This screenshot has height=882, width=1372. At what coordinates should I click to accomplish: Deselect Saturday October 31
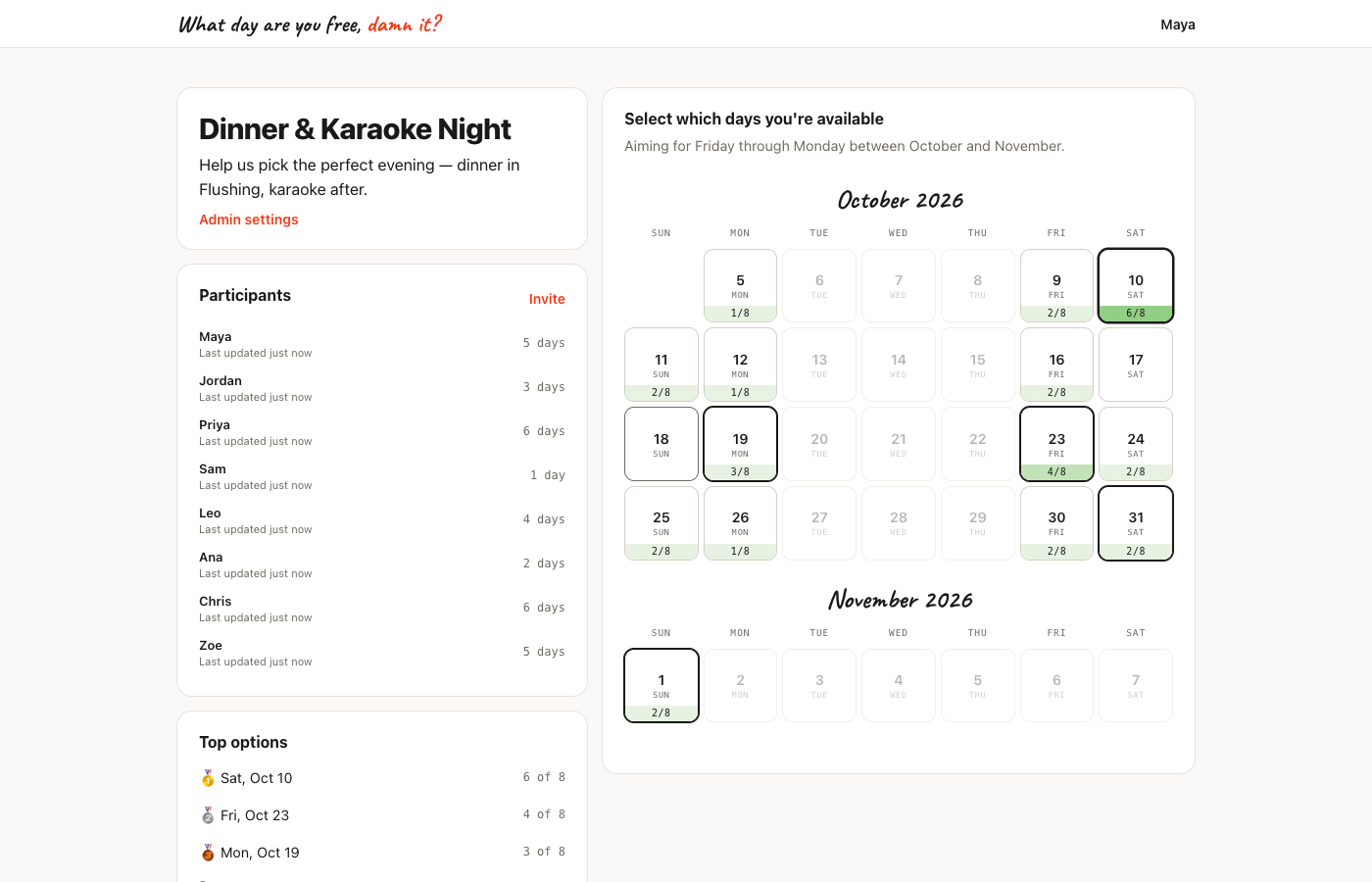click(1136, 523)
